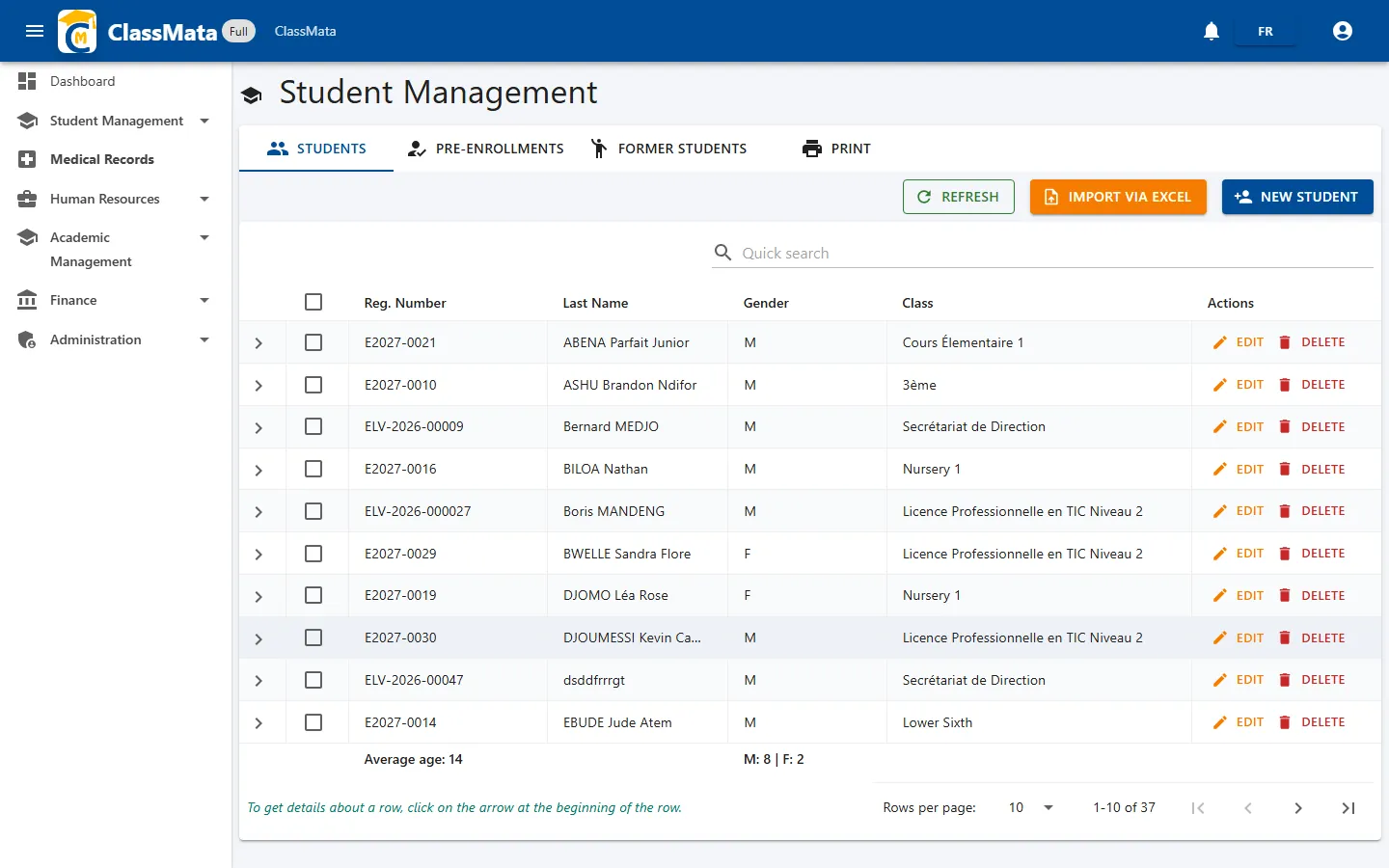Click the trash icon for BILOA Nathan row
1389x868 pixels.
[1285, 469]
